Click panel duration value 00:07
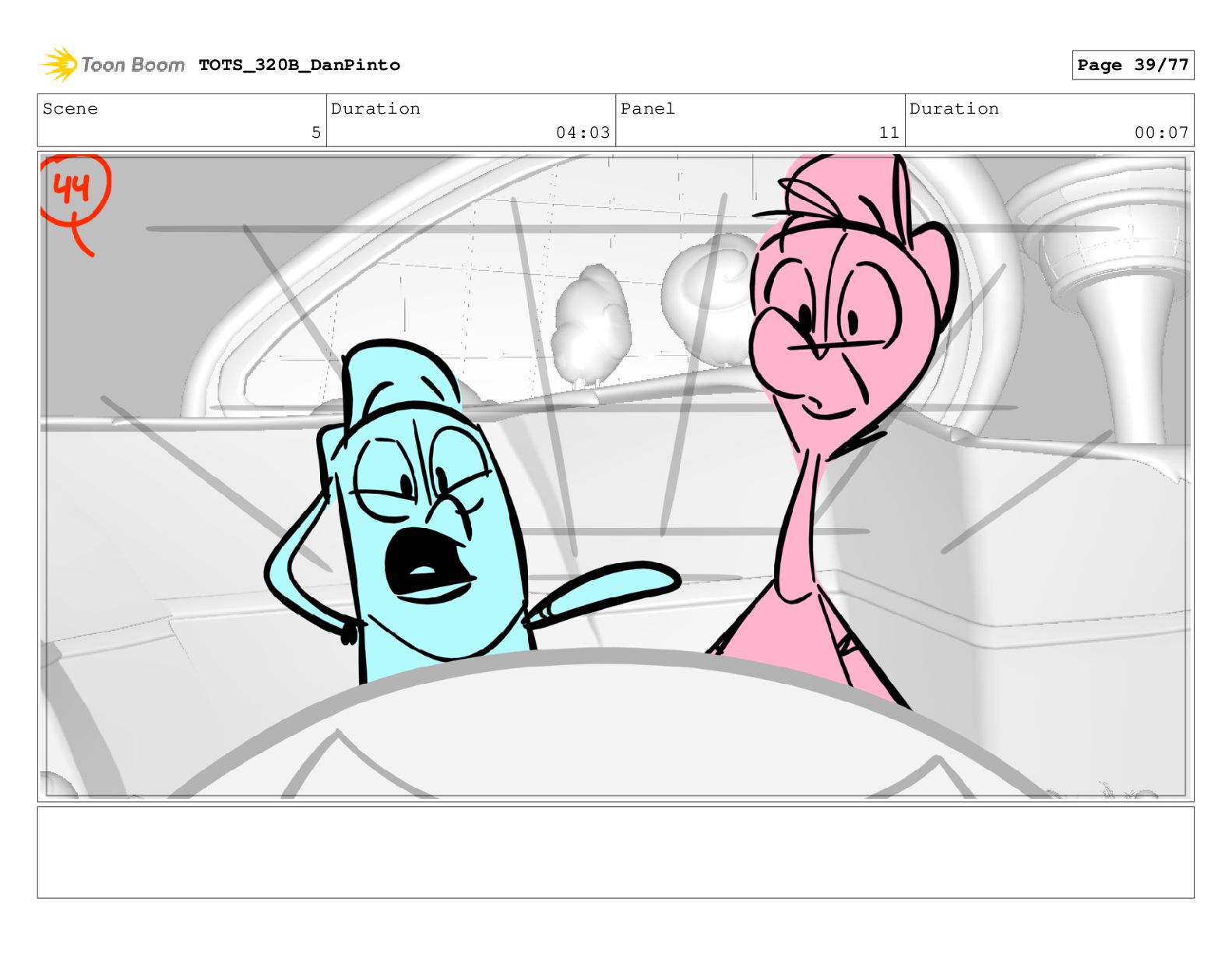 1161,132
